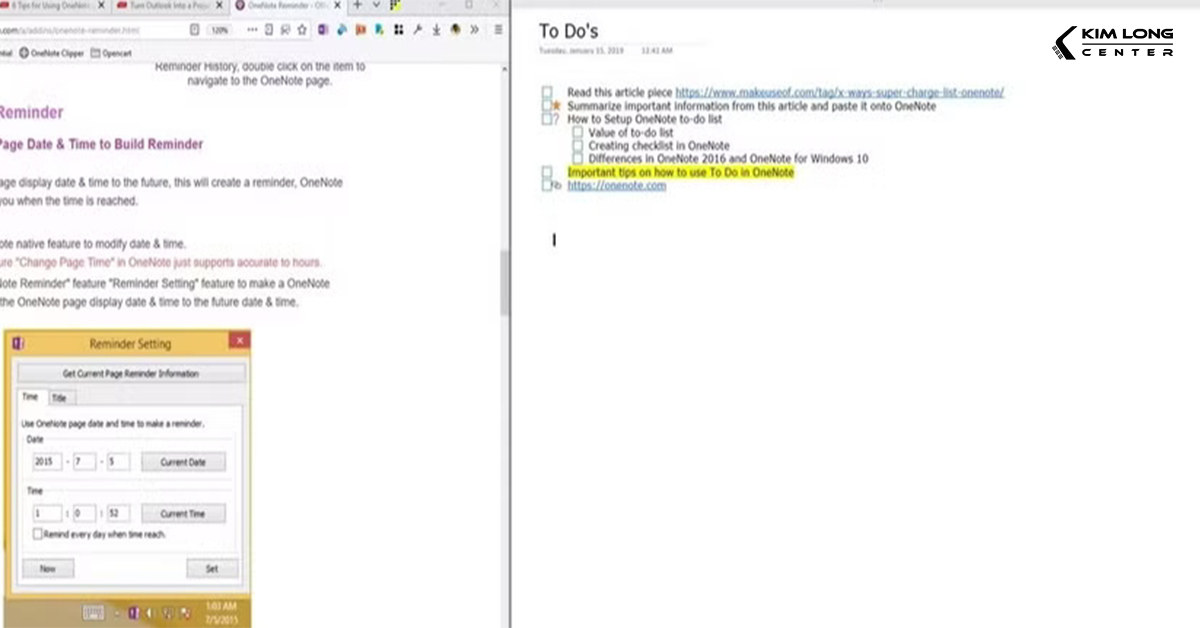Expand the toolbar overflow chevron
The width and height of the screenshot is (1200, 628).
473,29
